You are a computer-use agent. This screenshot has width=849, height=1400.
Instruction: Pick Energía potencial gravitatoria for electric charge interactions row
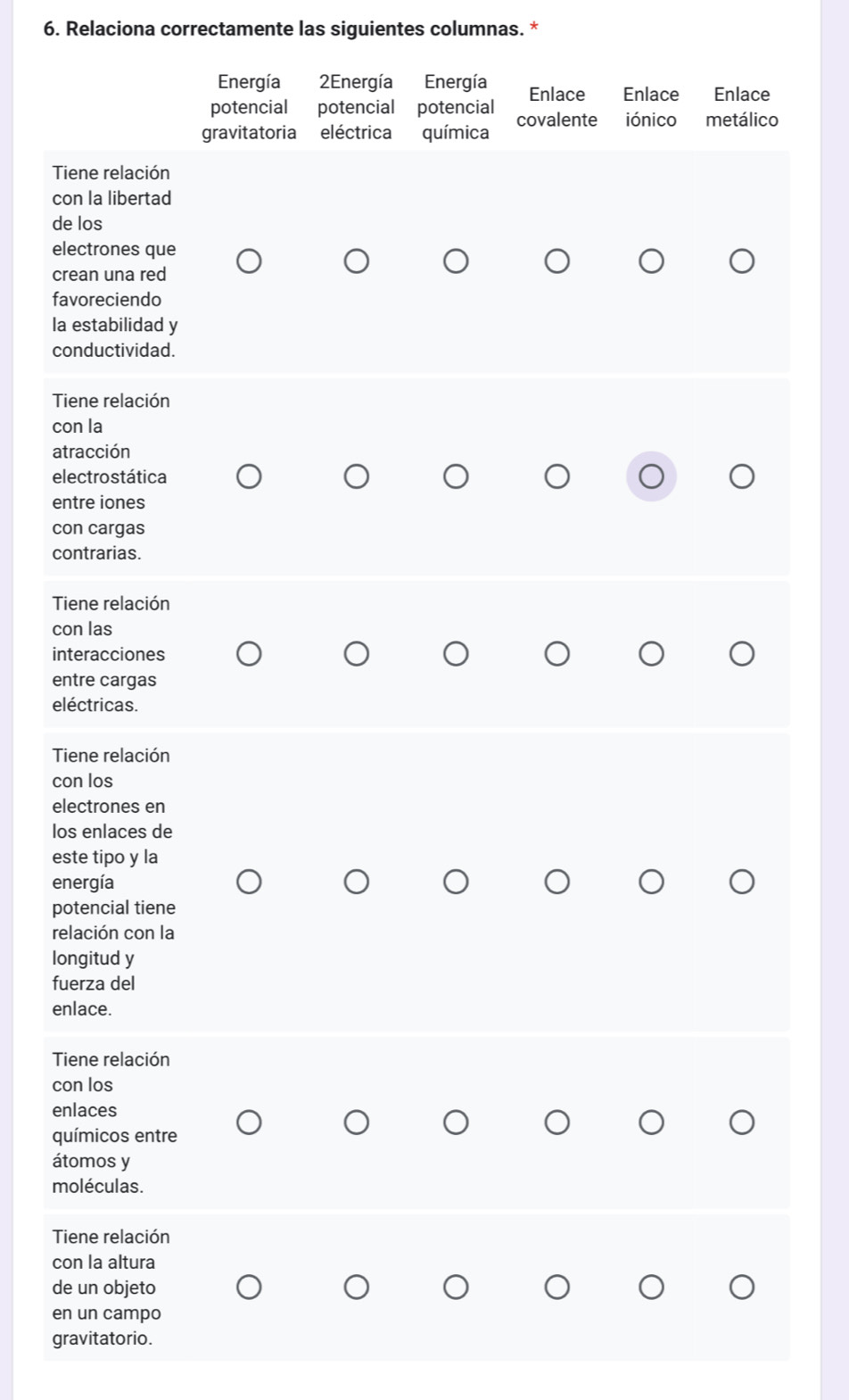tap(249, 654)
